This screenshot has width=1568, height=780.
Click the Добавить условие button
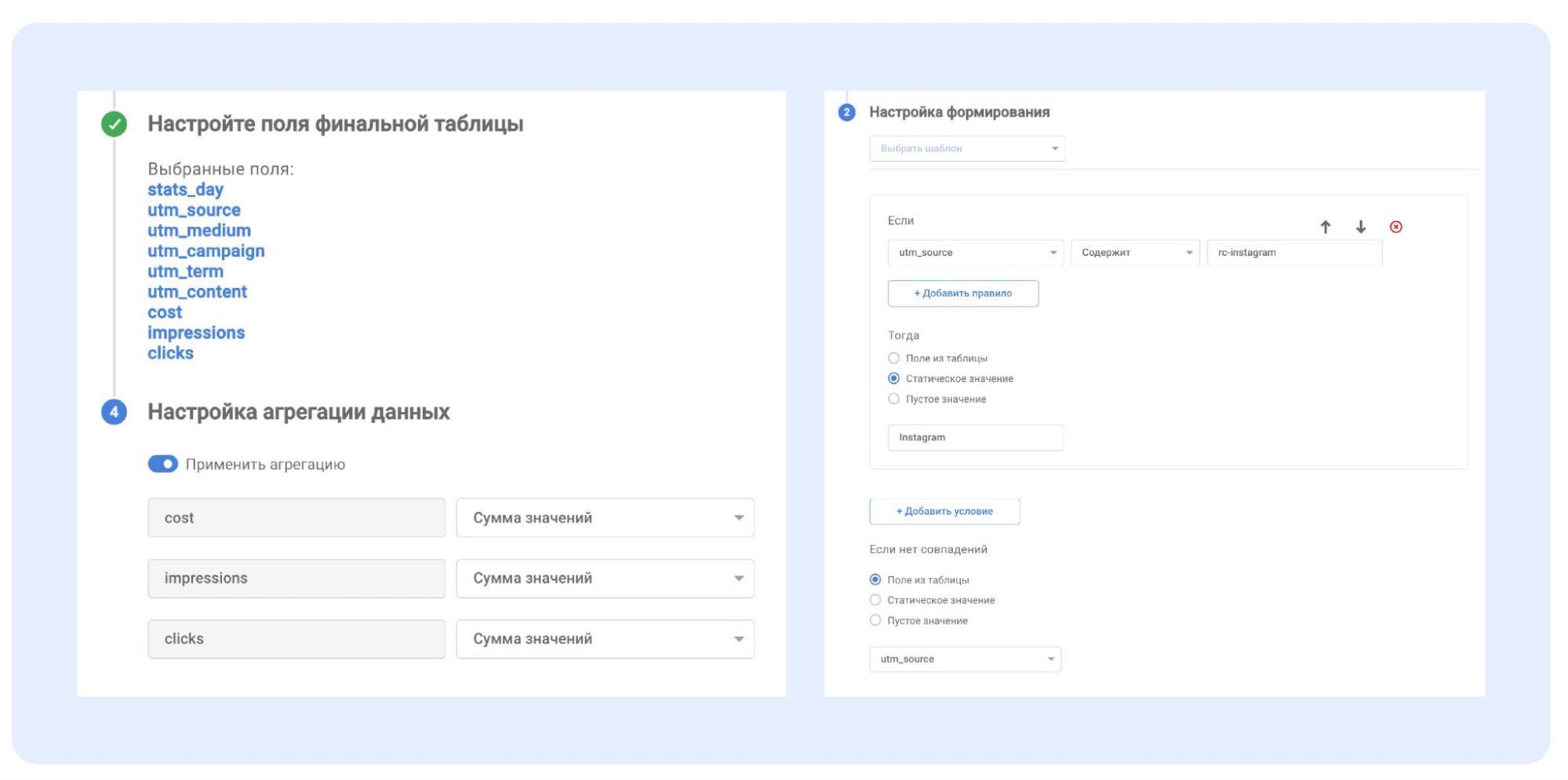tap(944, 512)
